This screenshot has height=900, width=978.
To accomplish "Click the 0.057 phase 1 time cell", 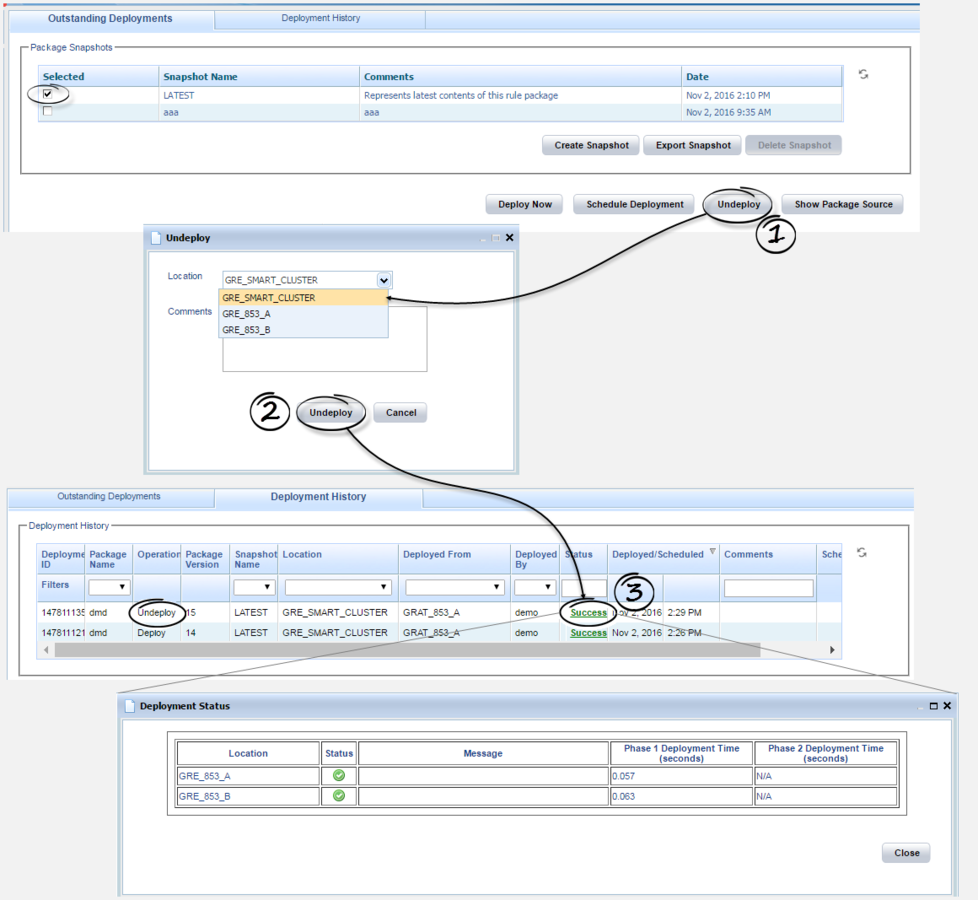I will (x=681, y=776).
